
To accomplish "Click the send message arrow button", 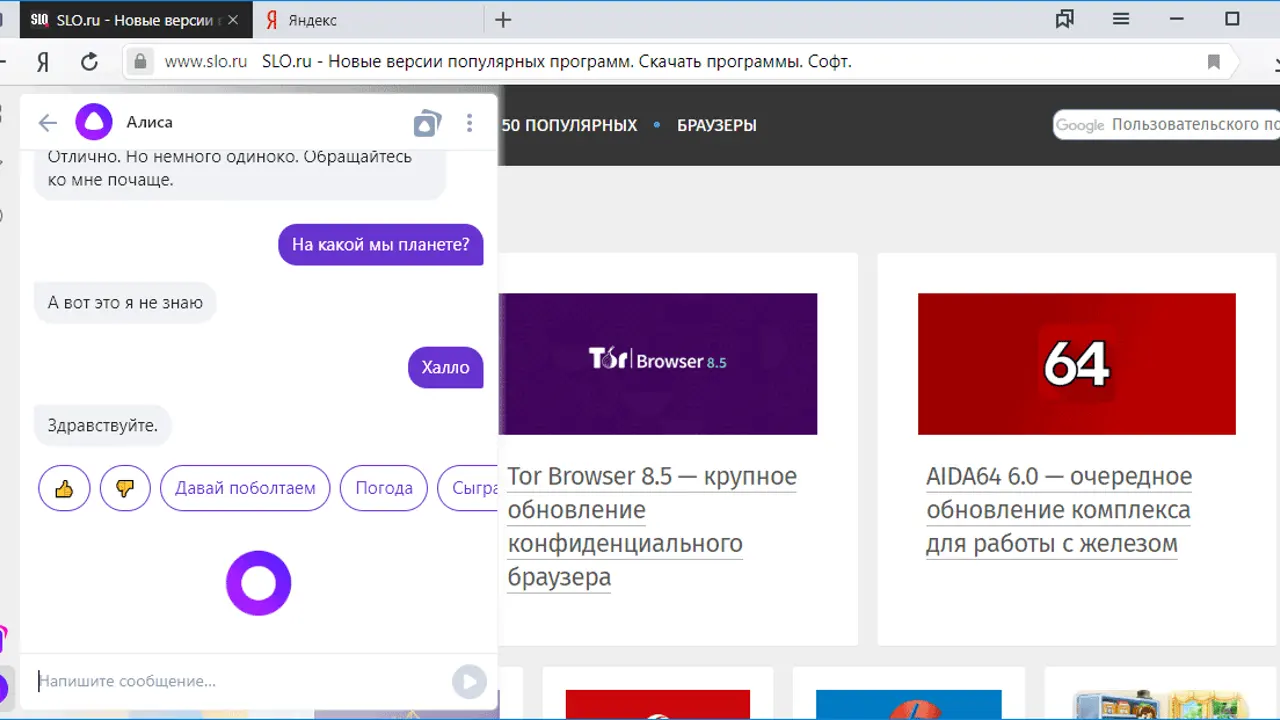I will [468, 682].
